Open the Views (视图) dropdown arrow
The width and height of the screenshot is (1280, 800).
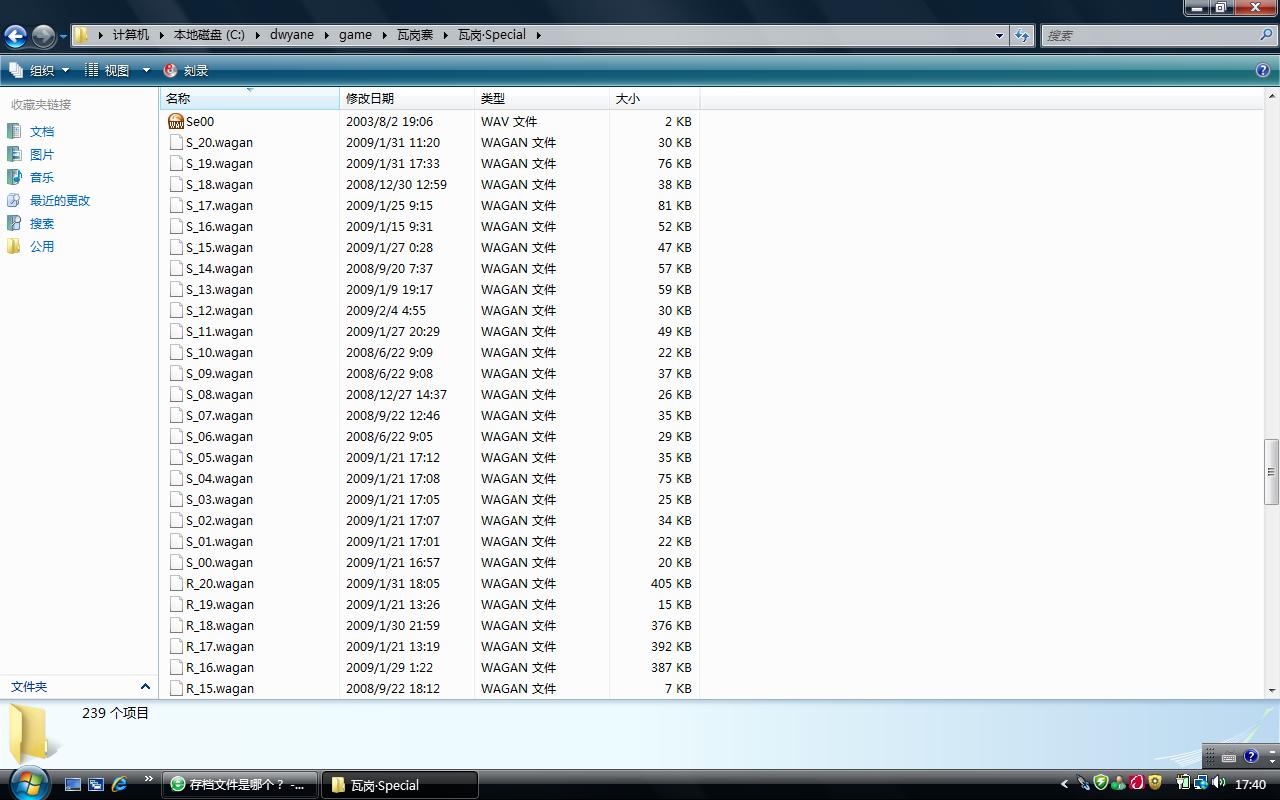point(146,70)
